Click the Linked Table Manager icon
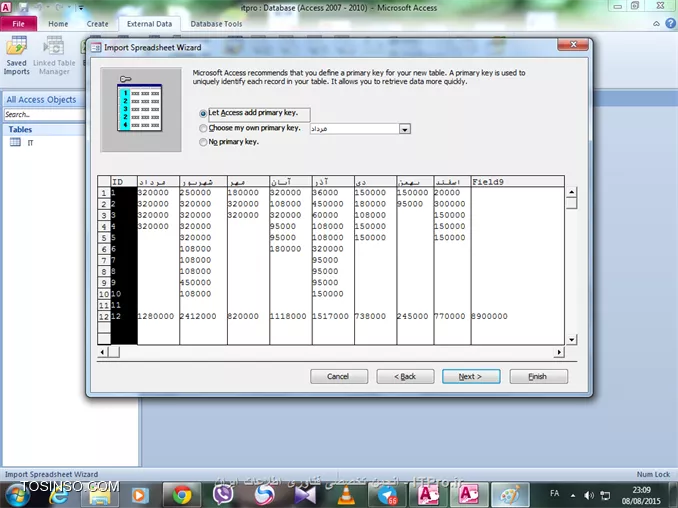 coord(53,56)
